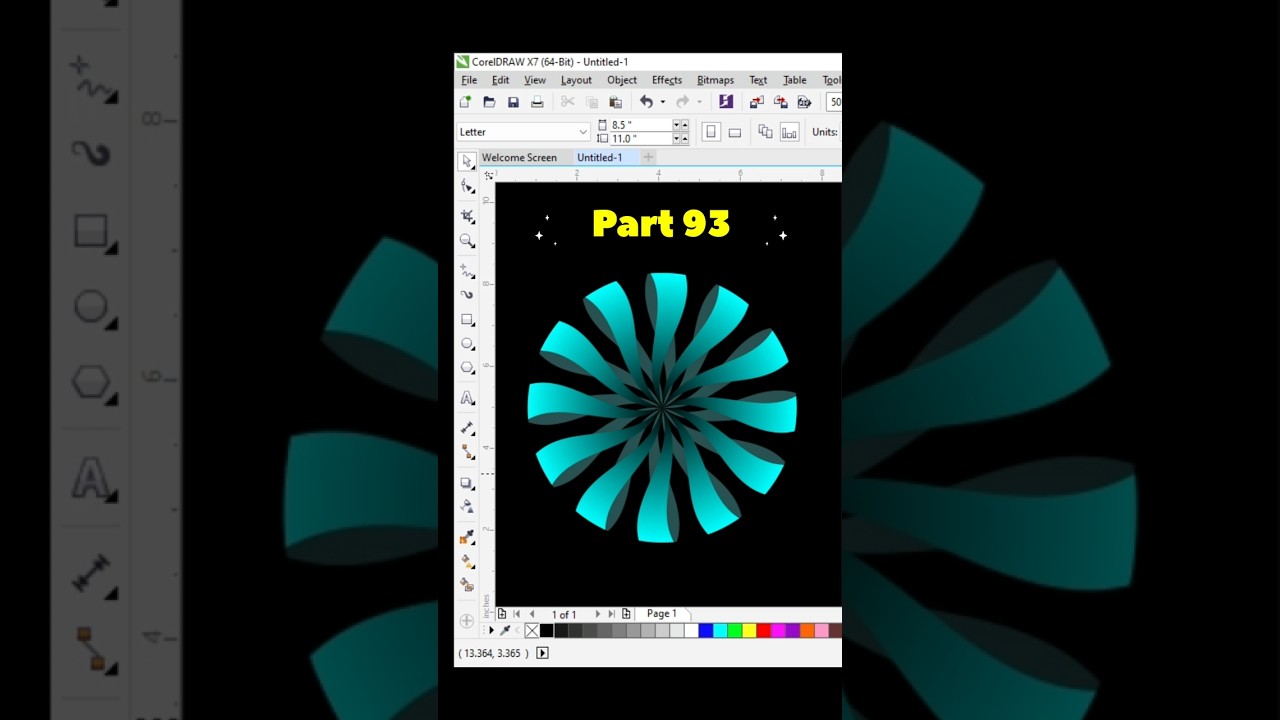Image resolution: width=1280 pixels, height=720 pixels.
Task: Pick the cyan palette swatch
Action: click(720, 630)
